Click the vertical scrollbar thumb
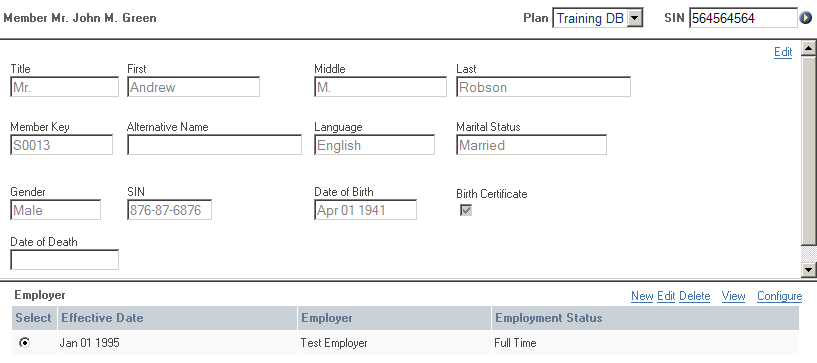The height and width of the screenshot is (363, 817). 808,151
